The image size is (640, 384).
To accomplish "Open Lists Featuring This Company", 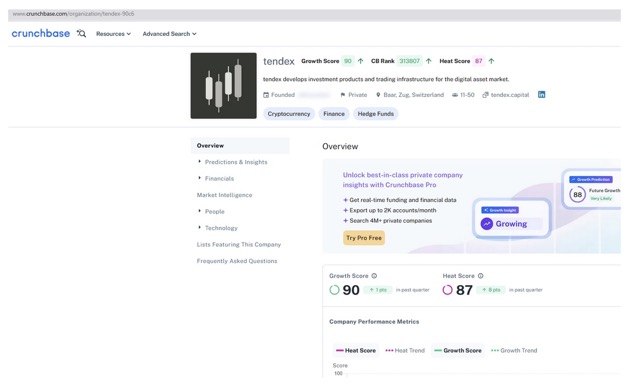I will [239, 244].
